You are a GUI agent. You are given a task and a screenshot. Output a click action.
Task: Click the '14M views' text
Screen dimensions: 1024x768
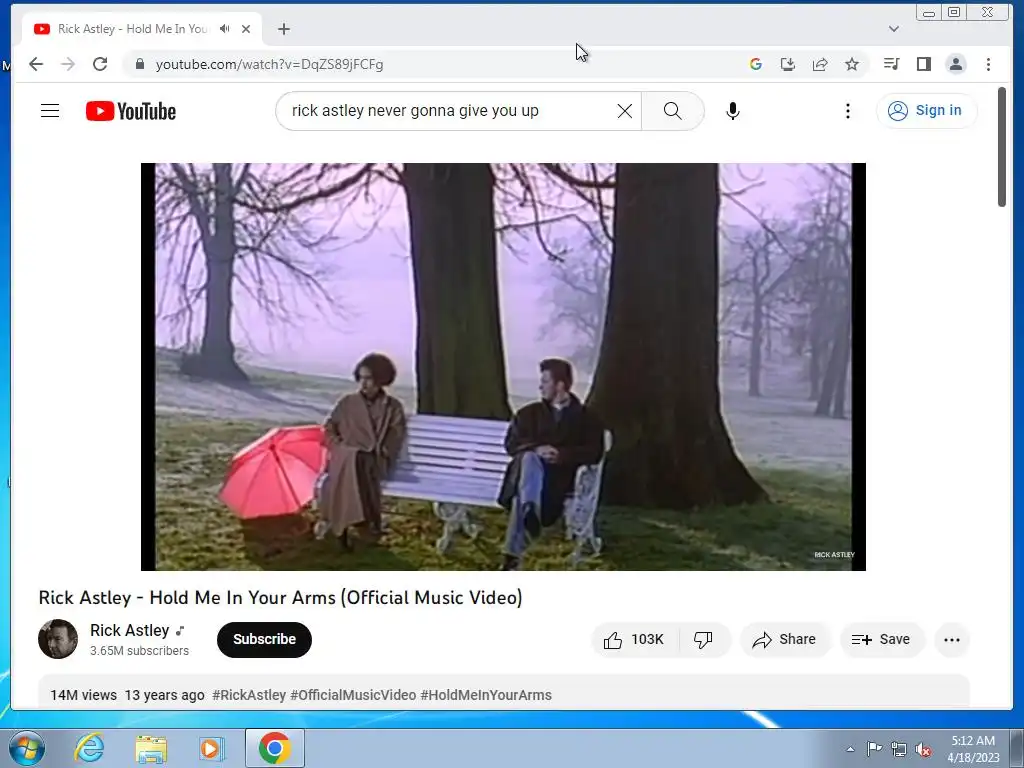coord(84,695)
